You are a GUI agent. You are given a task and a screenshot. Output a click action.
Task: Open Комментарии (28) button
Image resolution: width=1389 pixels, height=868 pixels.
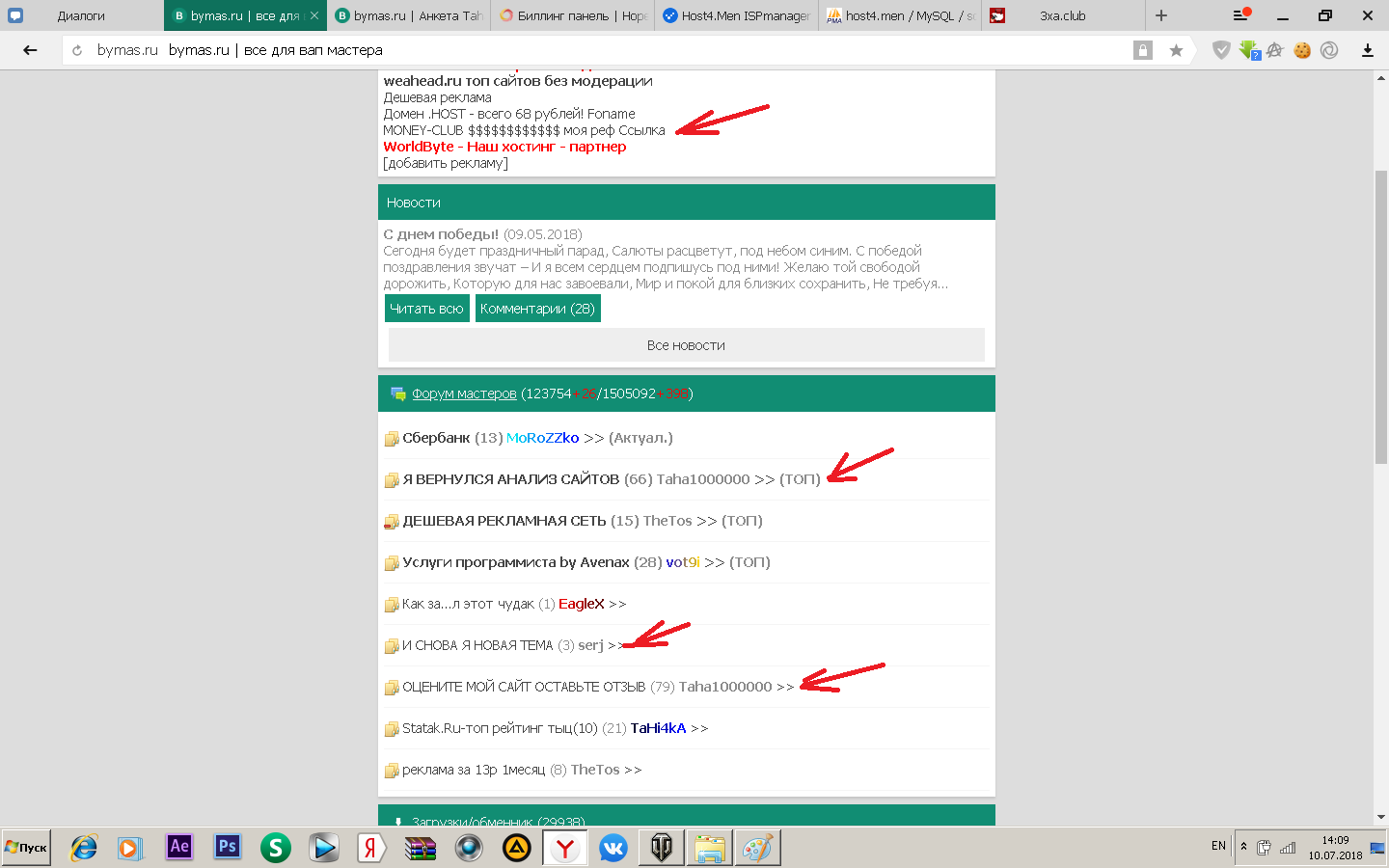(537, 309)
